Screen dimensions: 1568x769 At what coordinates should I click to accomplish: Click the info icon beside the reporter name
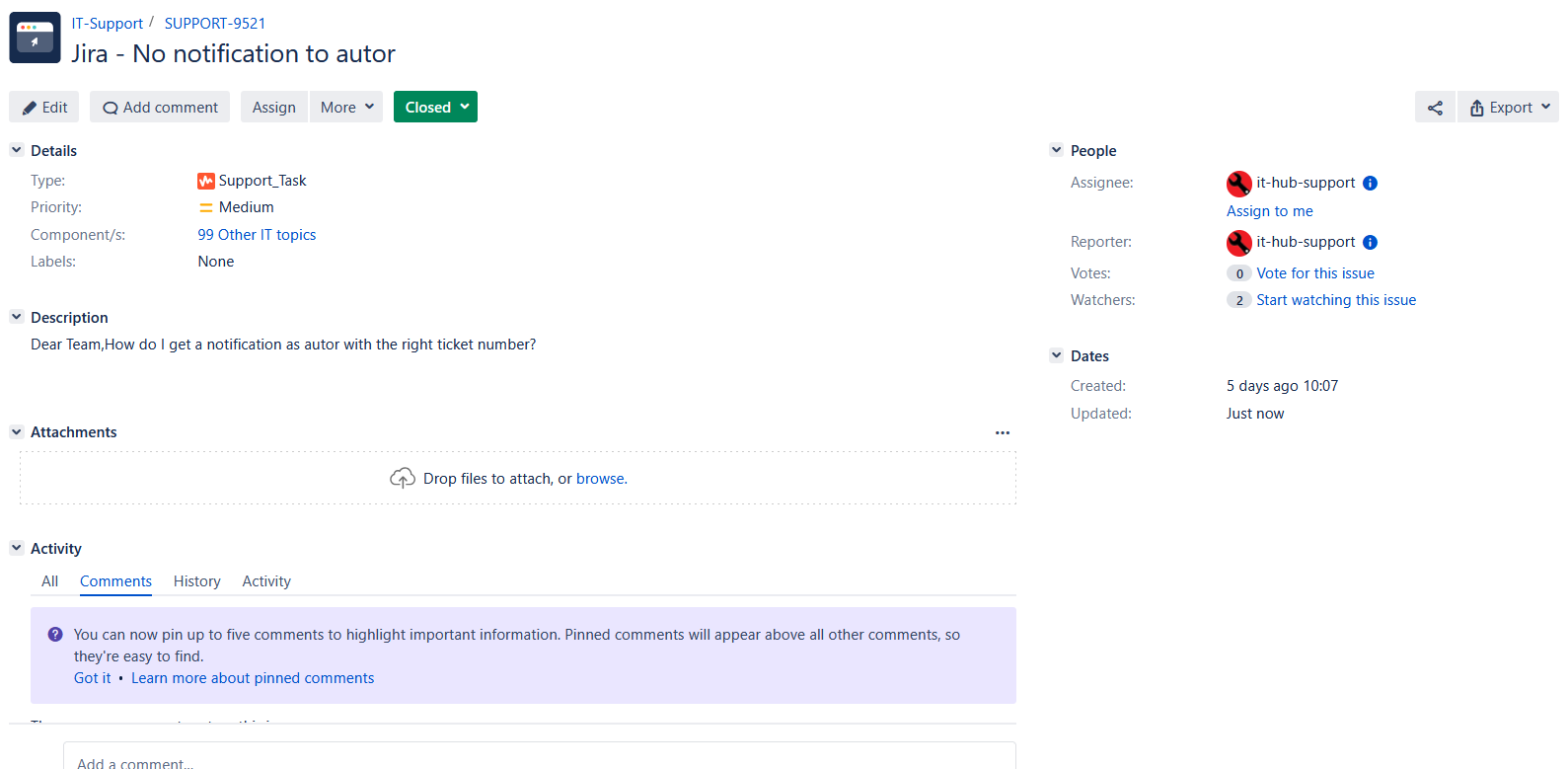click(x=1370, y=242)
